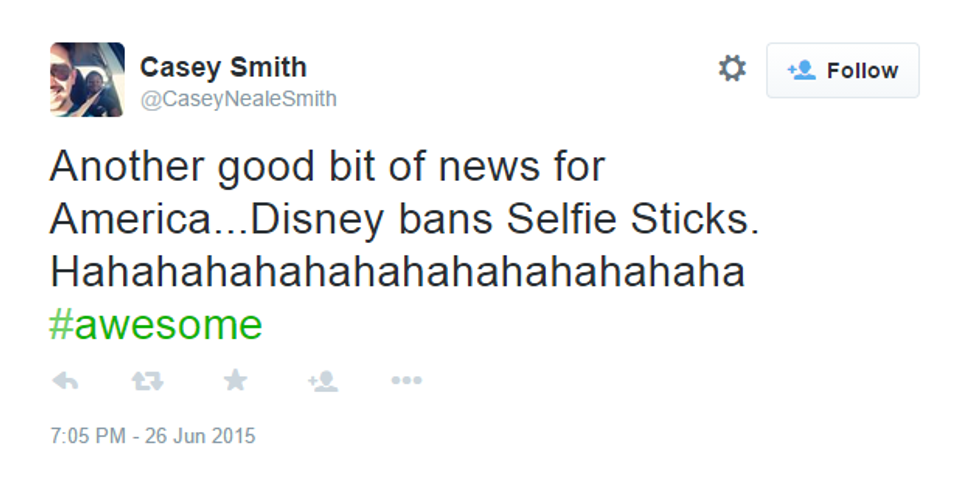The image size is (980, 500).
Task: Click the person-plus icon in the Follow button
Action: [x=802, y=70]
